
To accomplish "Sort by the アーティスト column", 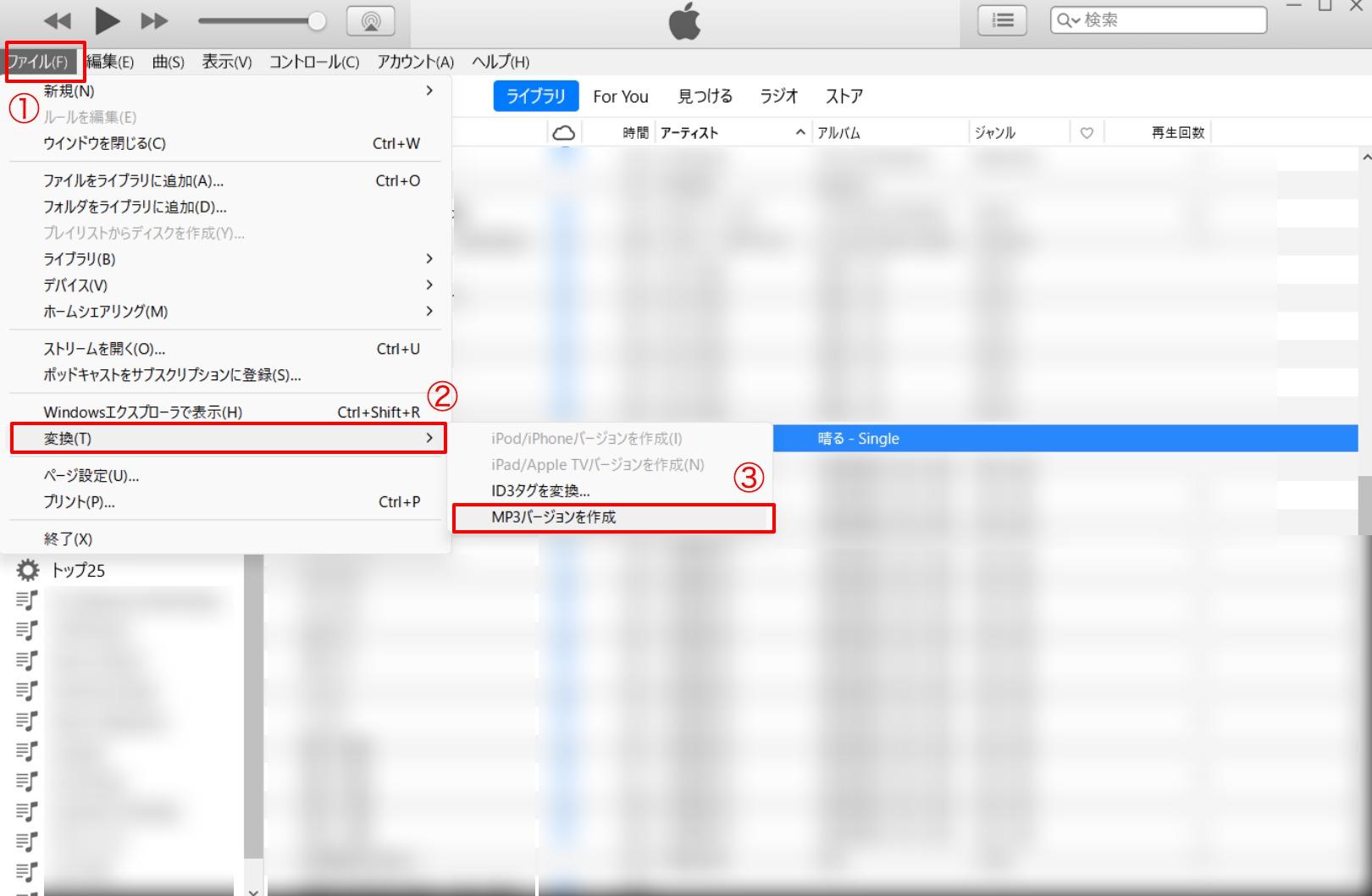I will coord(689,133).
